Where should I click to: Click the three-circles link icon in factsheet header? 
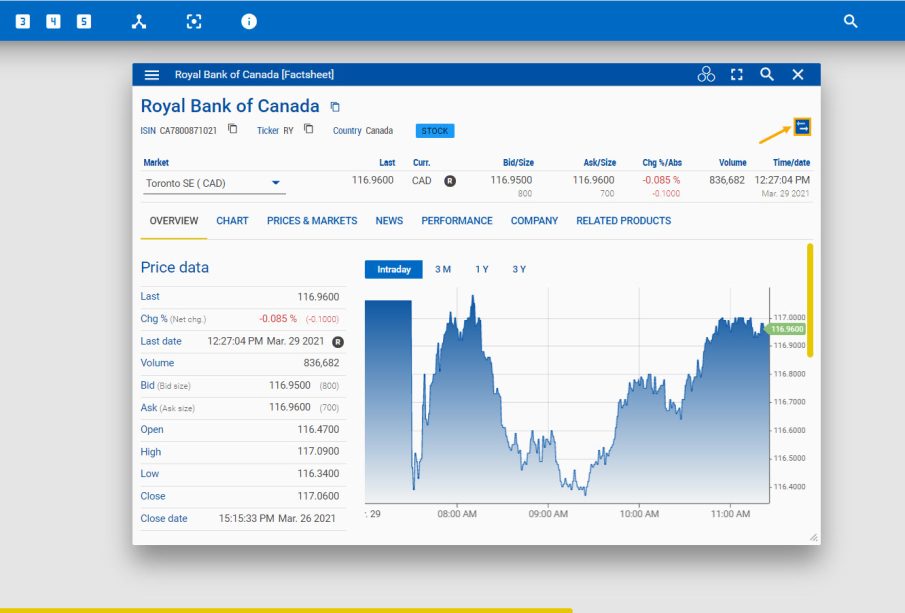(x=706, y=74)
